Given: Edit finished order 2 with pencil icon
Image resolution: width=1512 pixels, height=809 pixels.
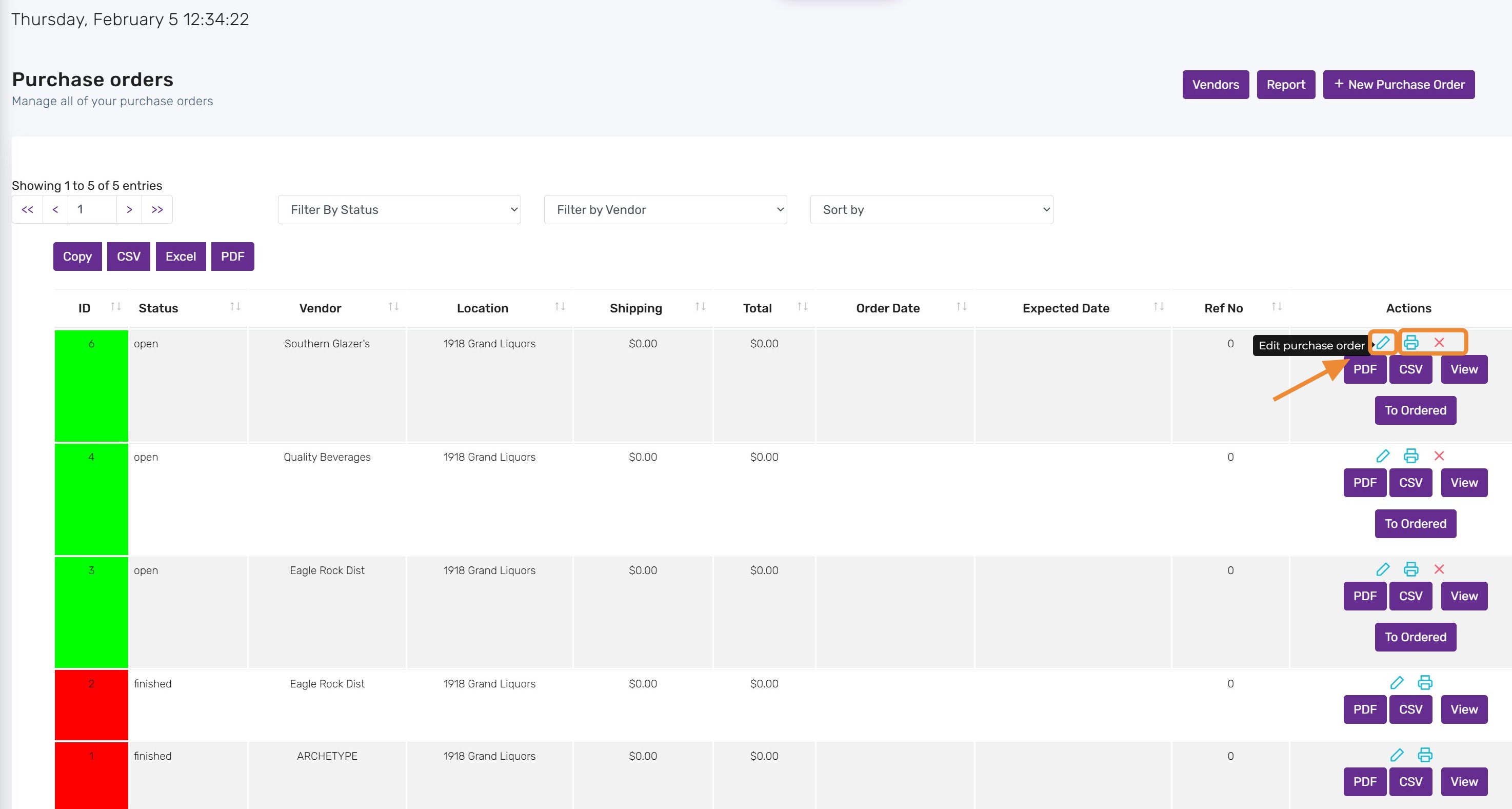Looking at the screenshot, I should (1397, 682).
